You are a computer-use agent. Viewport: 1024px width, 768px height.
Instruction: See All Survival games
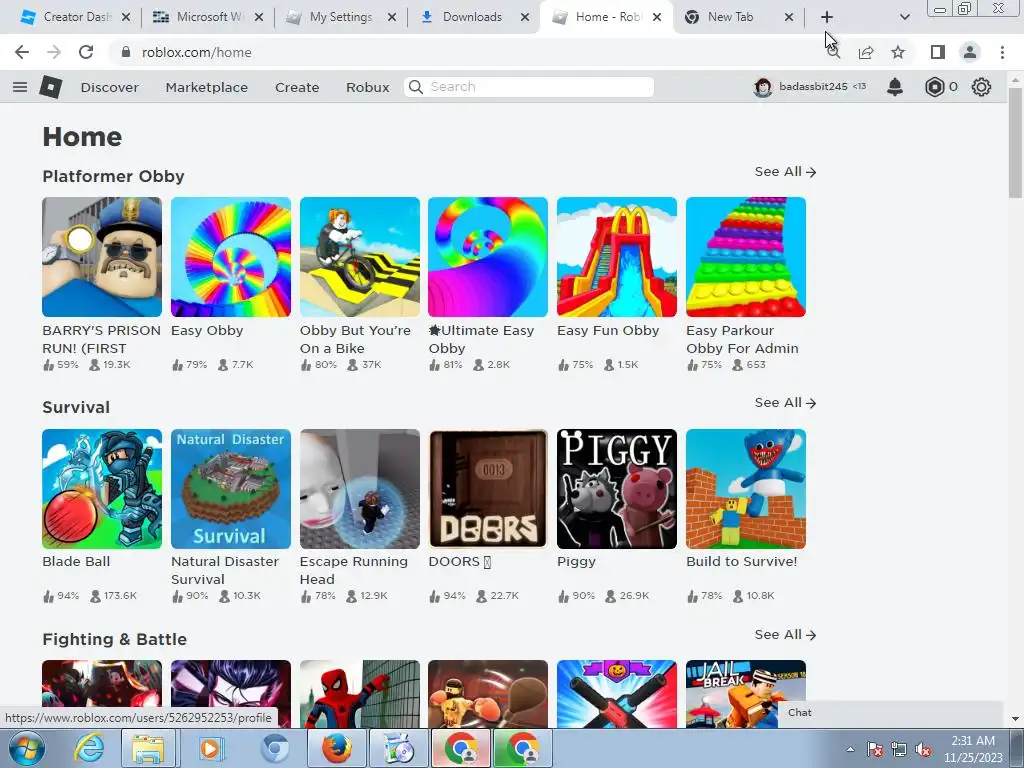click(x=785, y=403)
